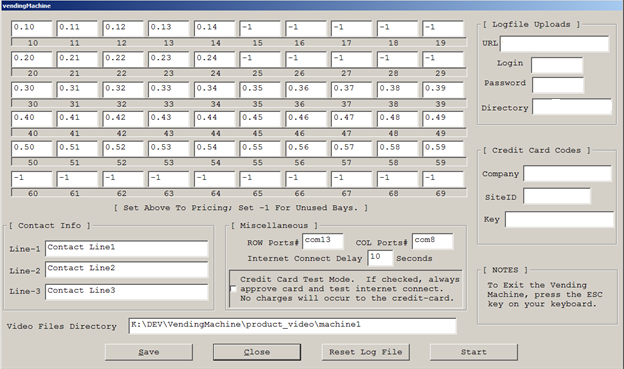Edit the 0.33 price for bay 33
Image resolution: width=624 pixels, height=369 pixels.
tap(169, 90)
